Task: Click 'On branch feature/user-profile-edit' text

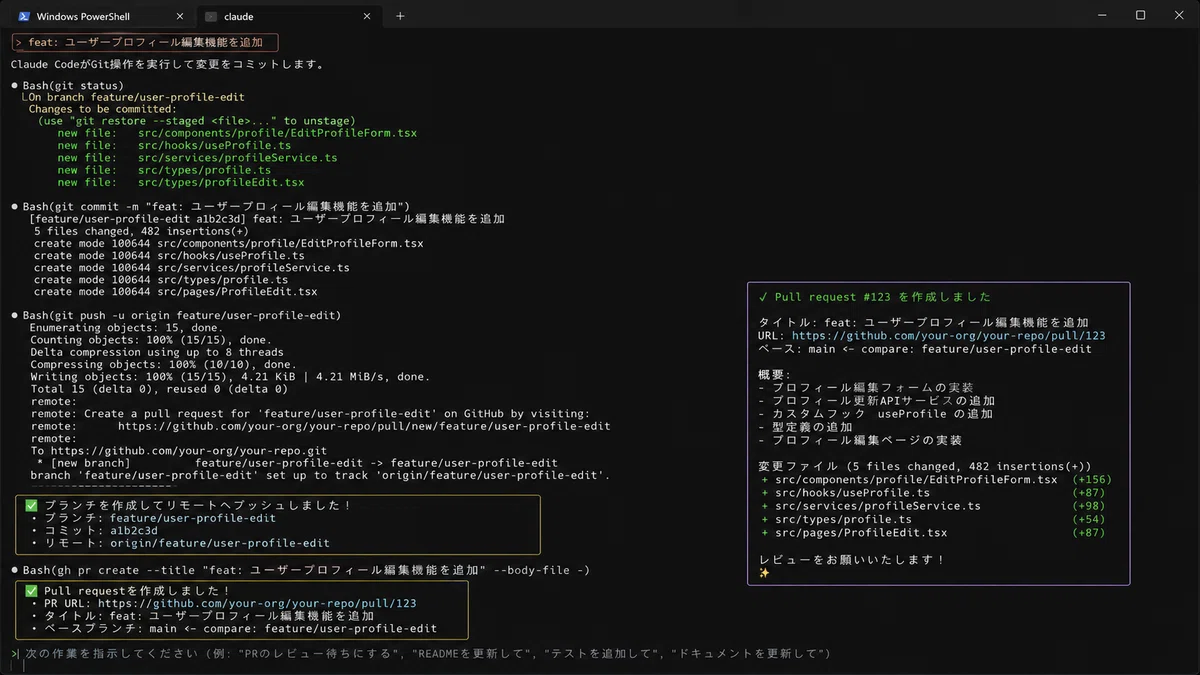Action: pos(136,97)
